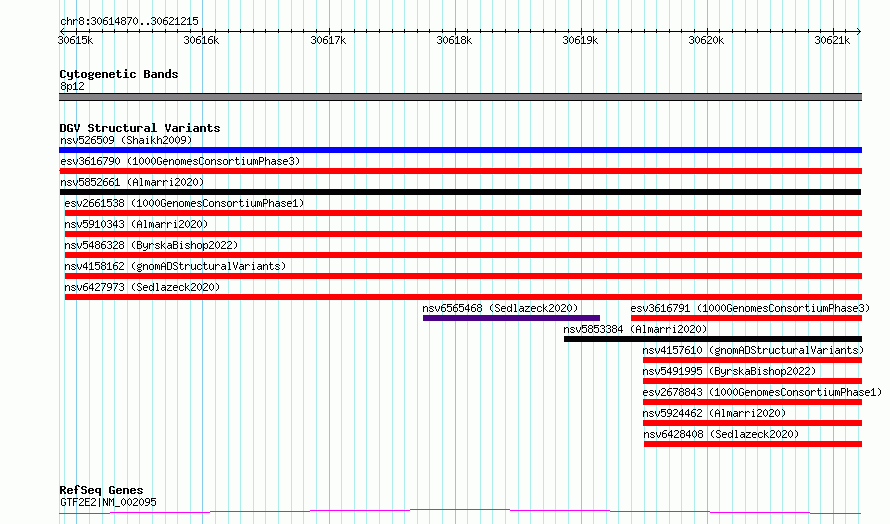890x524 pixels.
Task: Open esv2678843 (1000GenomesConsortiumPhase1) label
Action: click(x=762, y=392)
